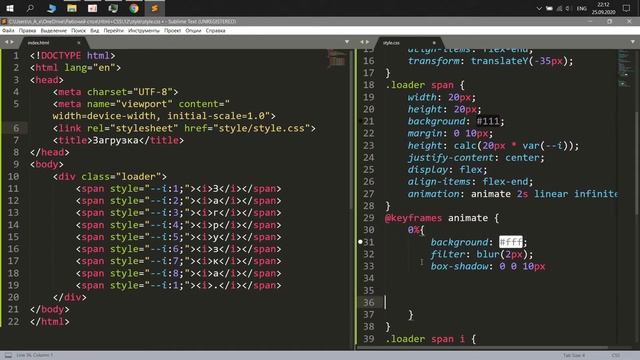The image size is (640, 360).
Task: Click the highlighted #fff color value
Action: [x=511, y=242]
